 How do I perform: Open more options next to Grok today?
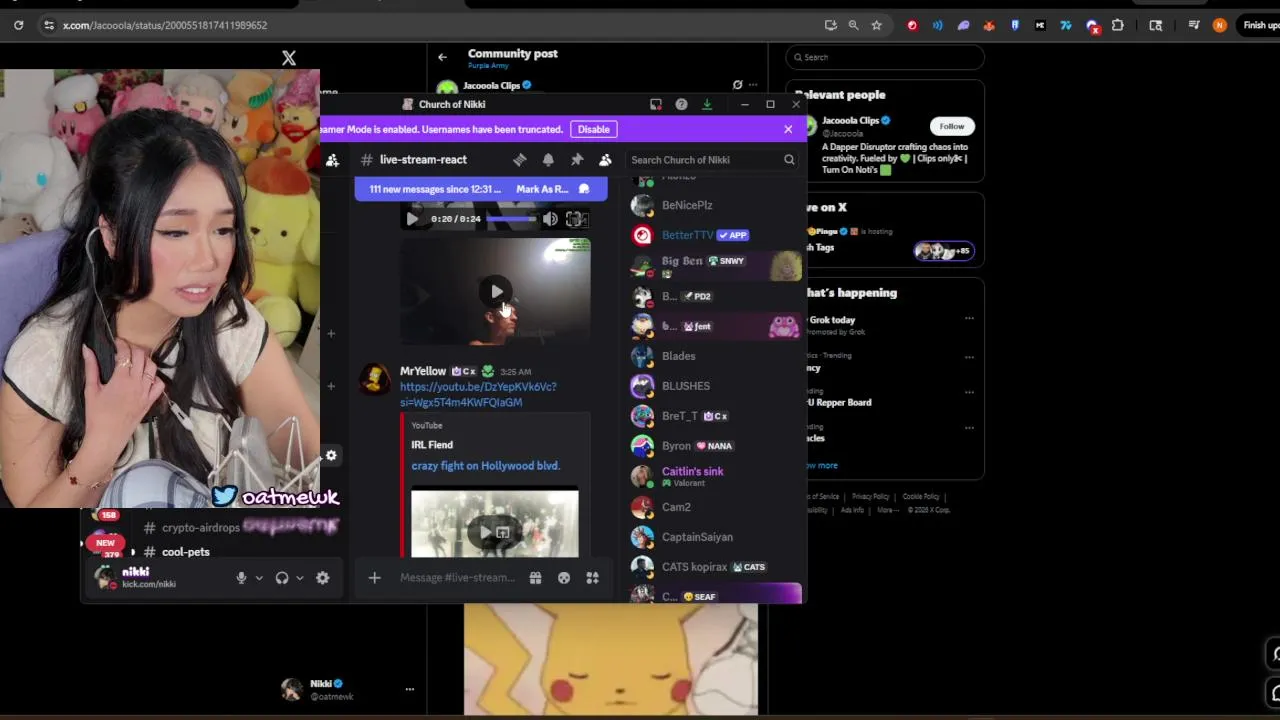coord(969,319)
